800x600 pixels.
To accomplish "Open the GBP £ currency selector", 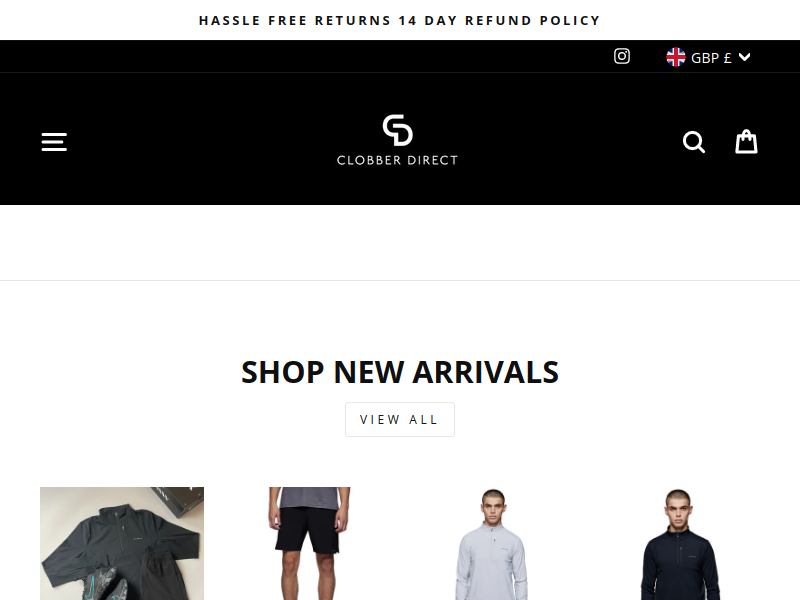I will (708, 57).
